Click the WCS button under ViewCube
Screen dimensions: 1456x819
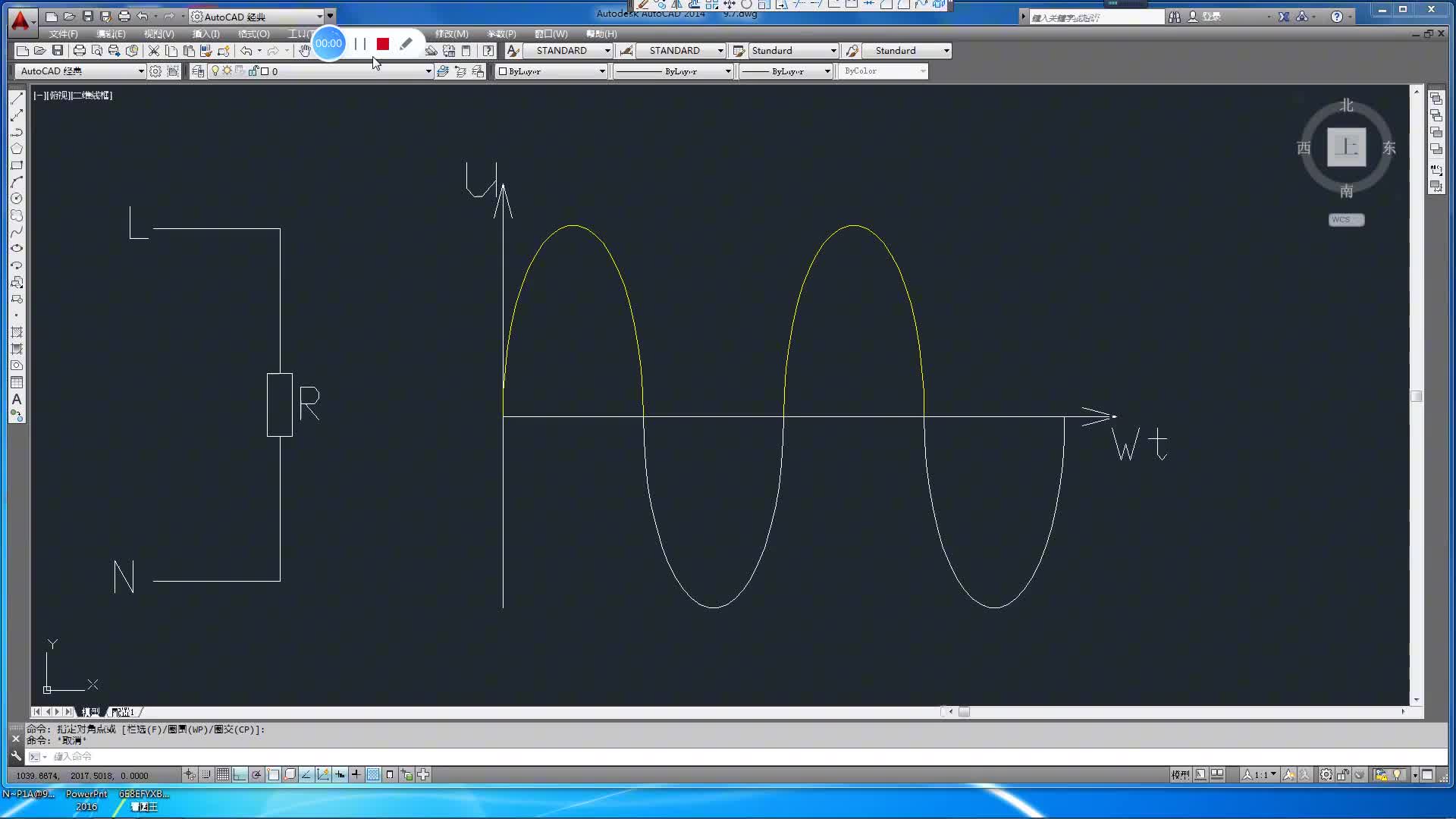1346,220
